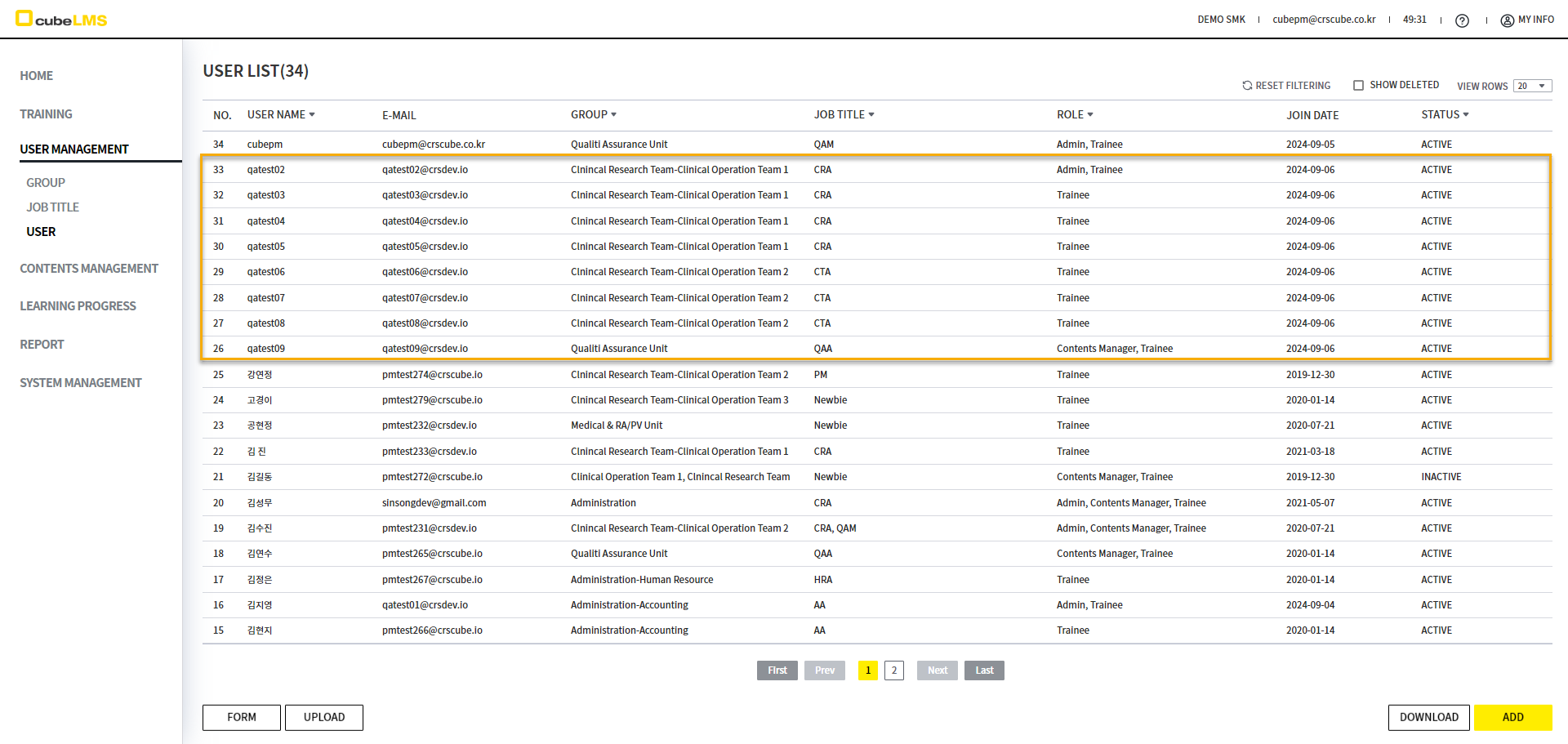Click the cubeLMS logo icon
The height and width of the screenshot is (744, 1568).
(24, 19)
